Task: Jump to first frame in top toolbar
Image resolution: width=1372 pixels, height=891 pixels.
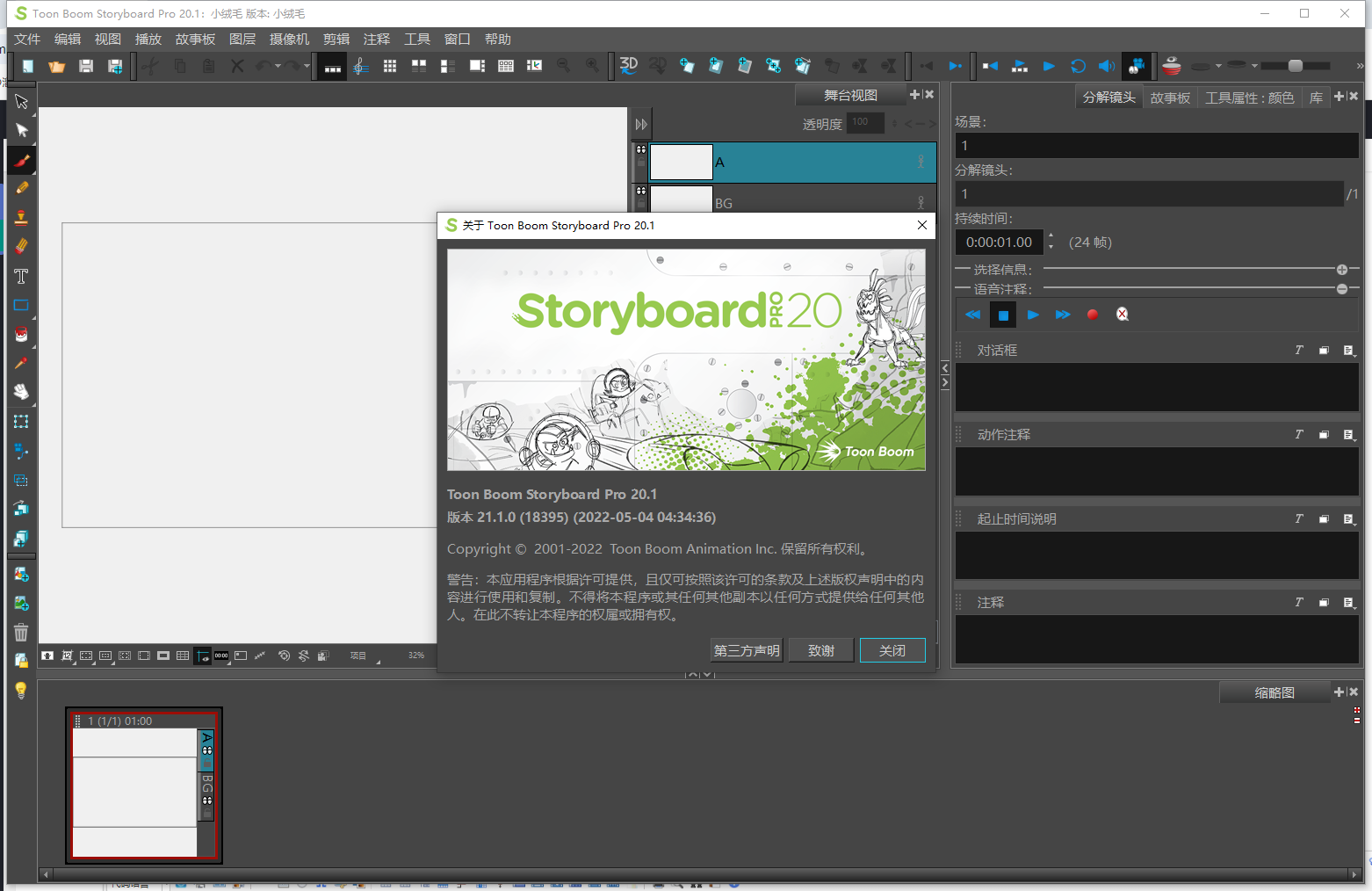Action: click(991, 66)
